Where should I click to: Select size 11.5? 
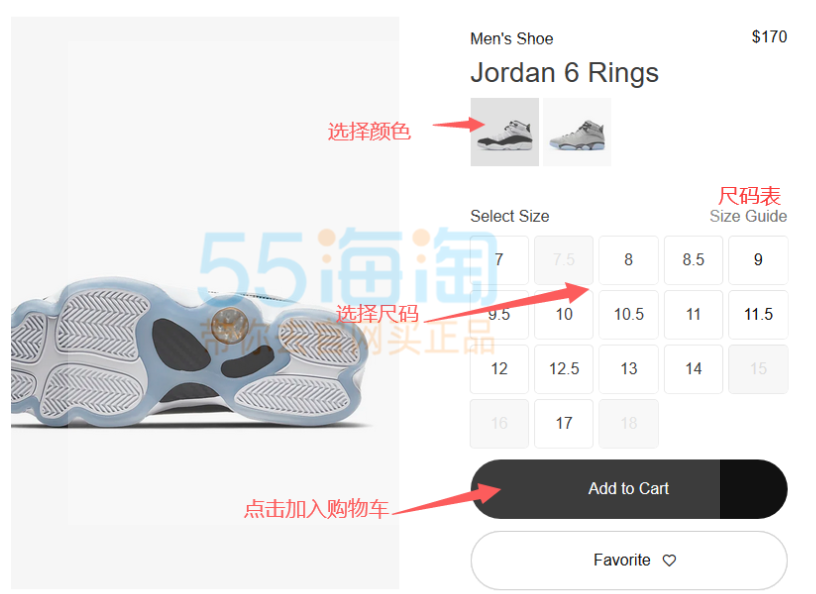click(758, 314)
